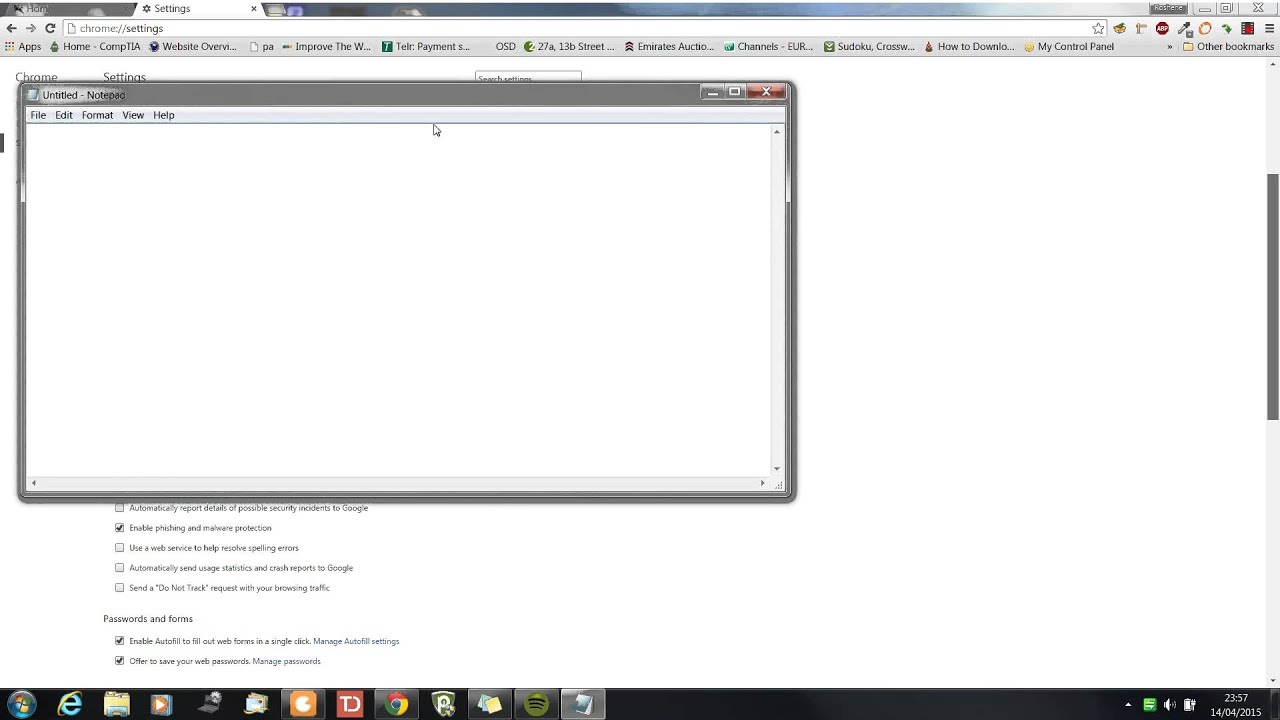
Task: Click the Chrome page vertical scrollbar thumb
Action: coord(1273,296)
